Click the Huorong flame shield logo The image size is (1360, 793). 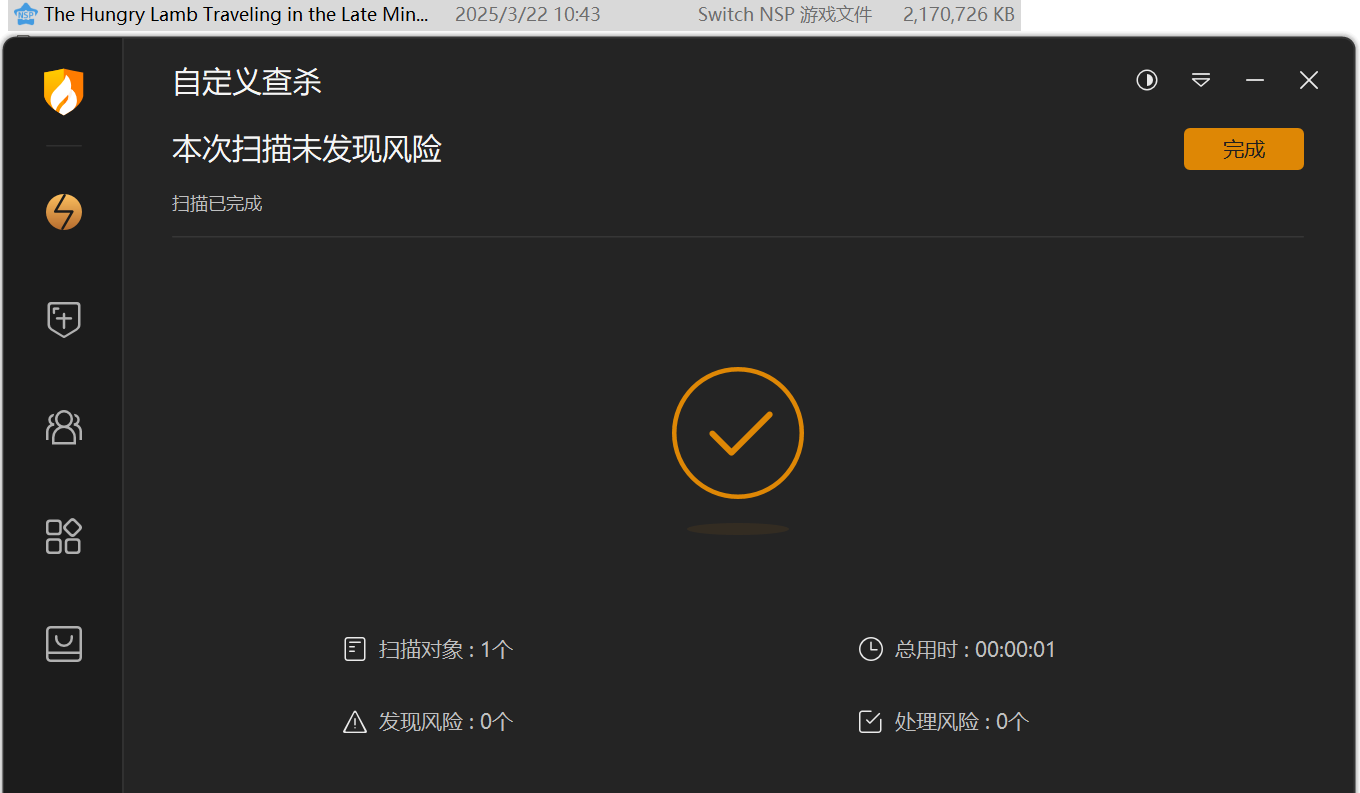click(x=63, y=92)
